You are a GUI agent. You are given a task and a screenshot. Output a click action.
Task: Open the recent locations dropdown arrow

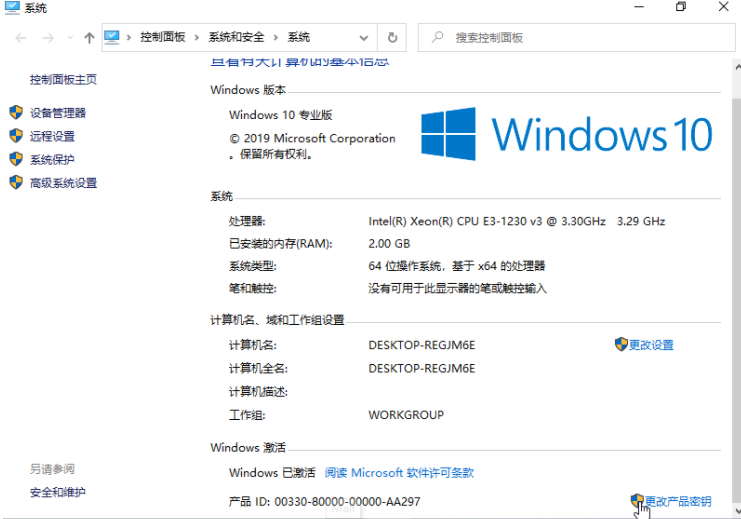click(70, 38)
